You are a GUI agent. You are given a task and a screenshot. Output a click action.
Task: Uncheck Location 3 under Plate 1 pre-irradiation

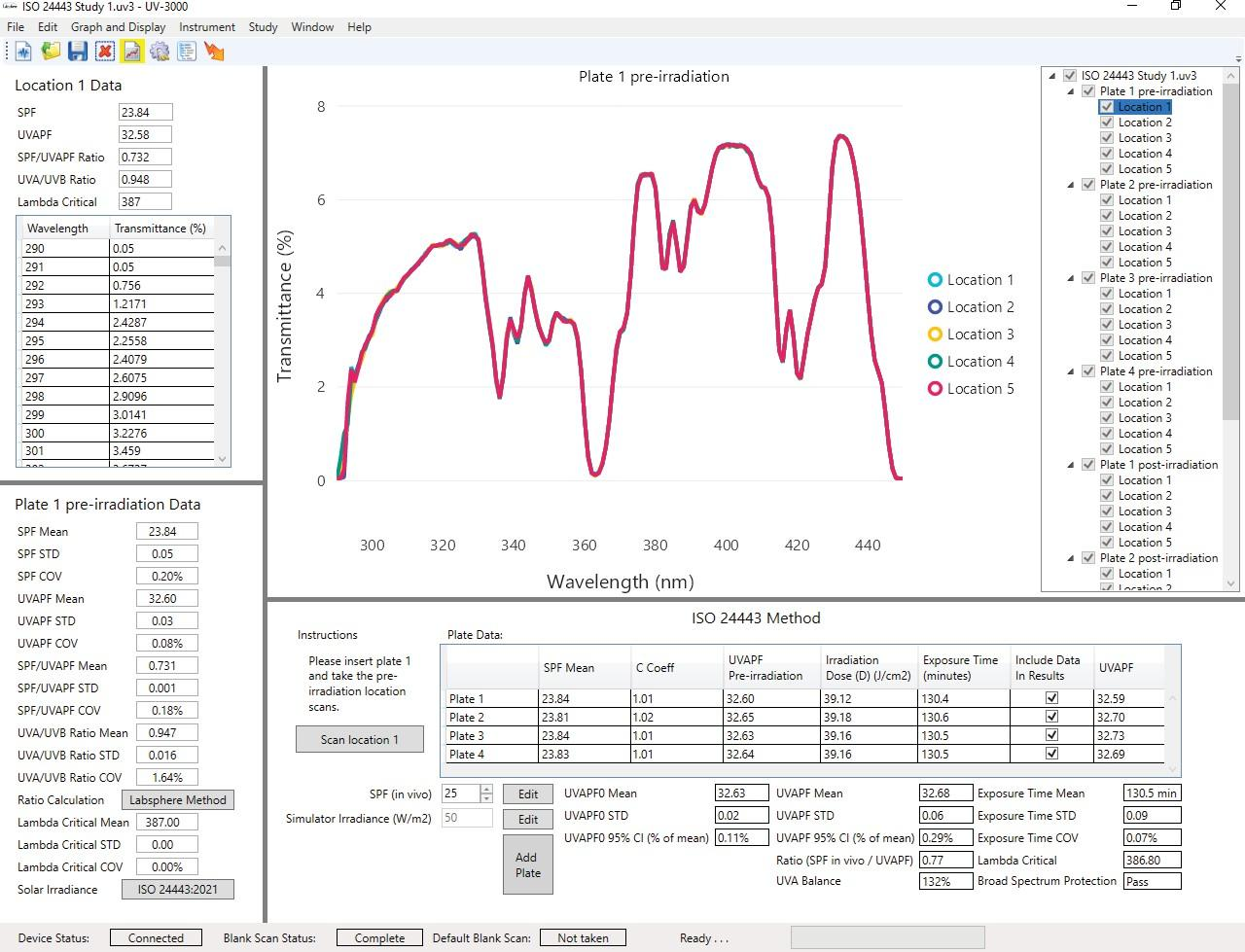click(1107, 138)
